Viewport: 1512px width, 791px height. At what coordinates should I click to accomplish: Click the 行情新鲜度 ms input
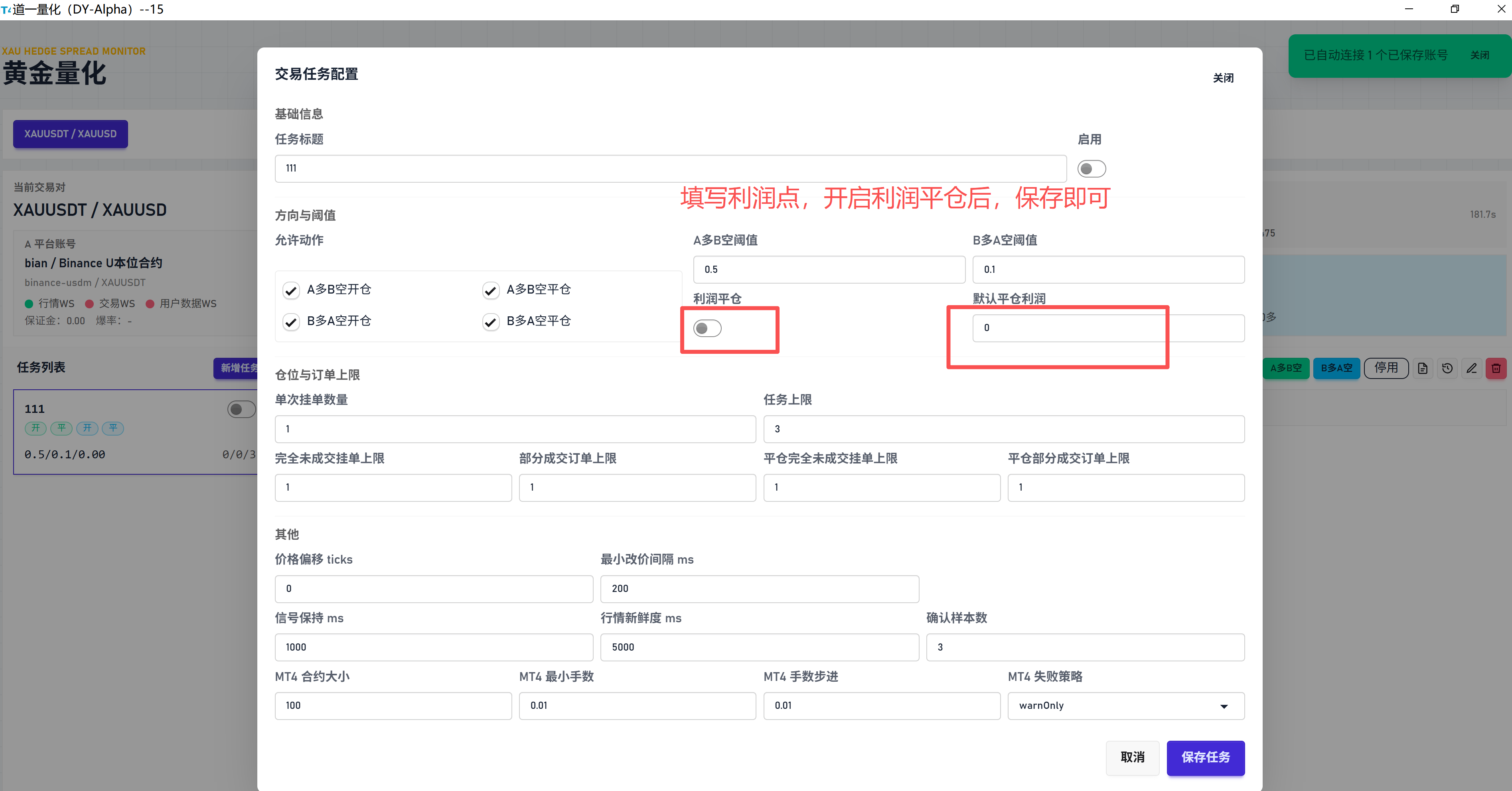[760, 647]
